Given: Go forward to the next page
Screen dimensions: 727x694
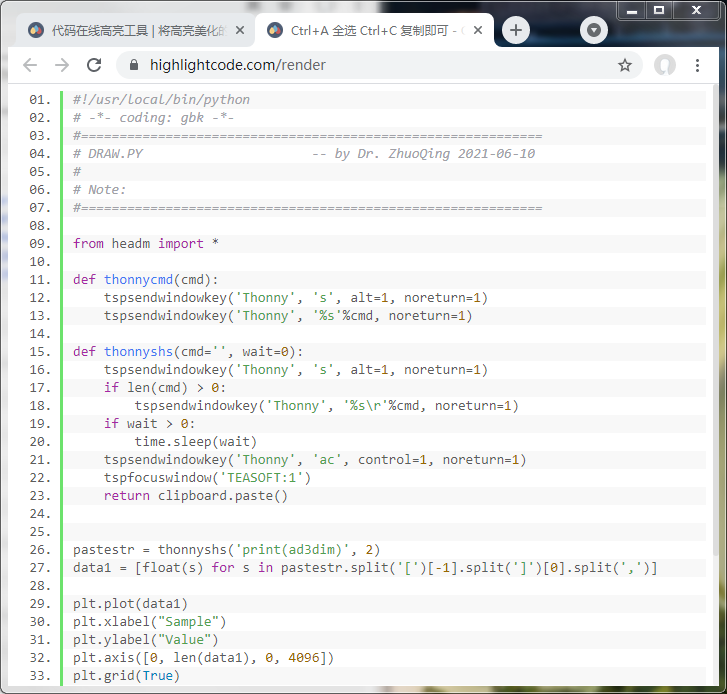Looking at the screenshot, I should (62, 65).
